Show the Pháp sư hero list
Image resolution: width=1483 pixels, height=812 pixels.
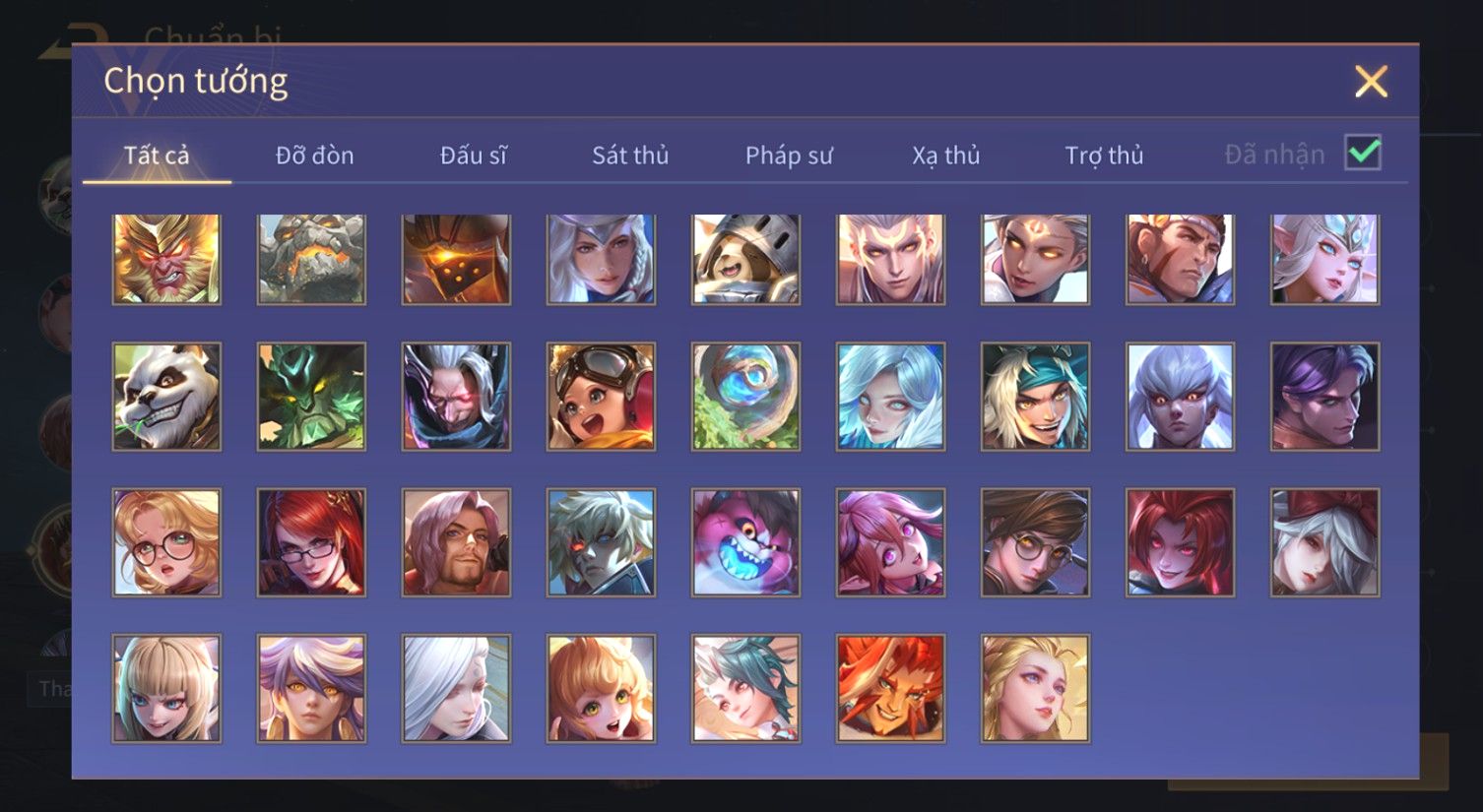pos(789,156)
